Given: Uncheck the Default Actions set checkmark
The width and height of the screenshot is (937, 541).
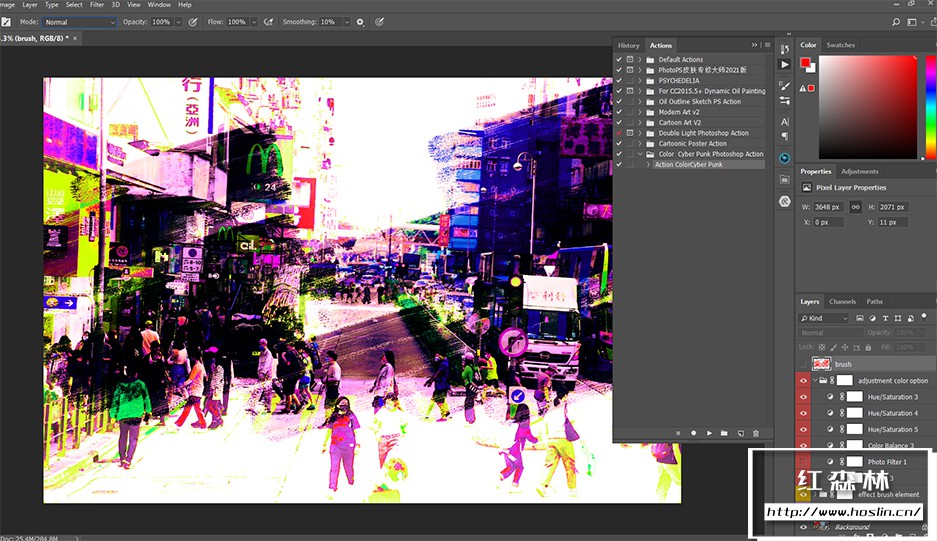Looking at the screenshot, I should click(619, 60).
